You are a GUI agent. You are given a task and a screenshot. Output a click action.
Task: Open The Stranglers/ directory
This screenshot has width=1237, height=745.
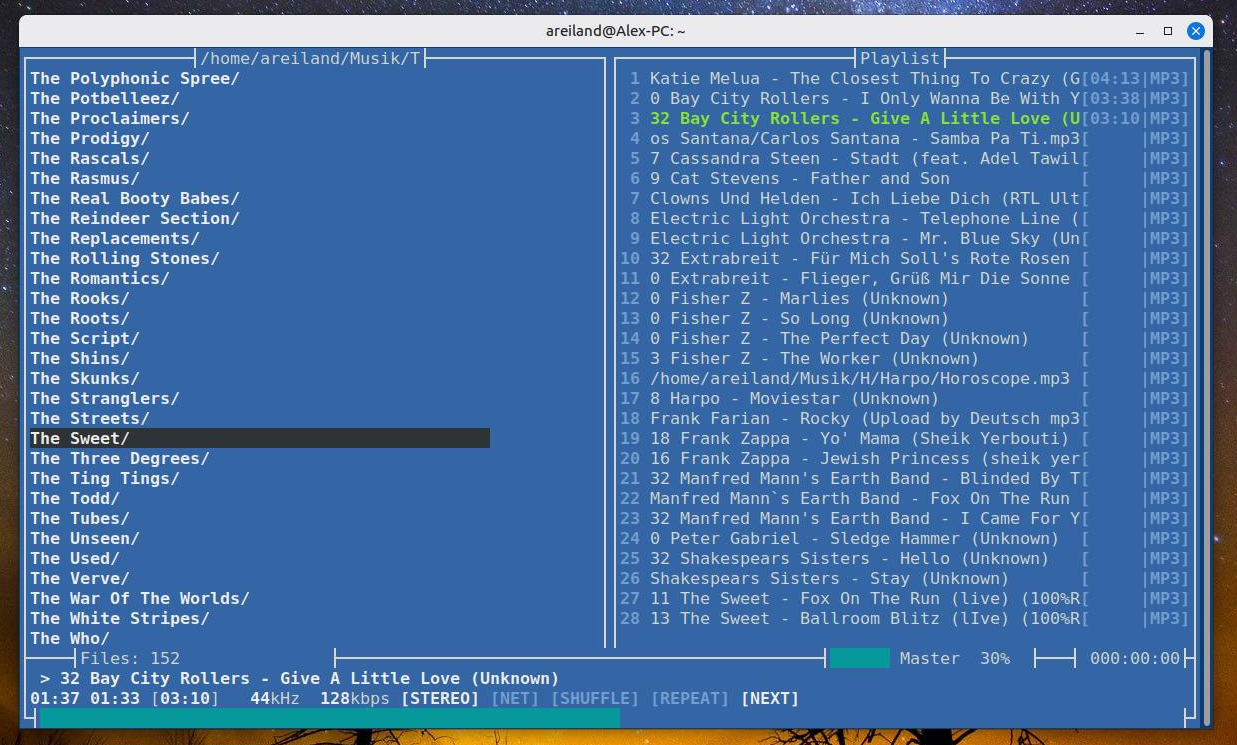(x=105, y=398)
